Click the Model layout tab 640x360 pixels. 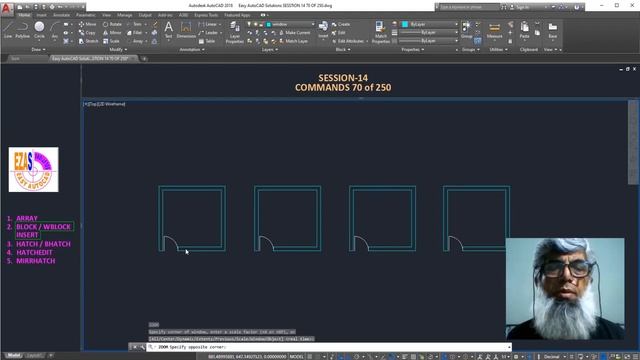(13, 356)
